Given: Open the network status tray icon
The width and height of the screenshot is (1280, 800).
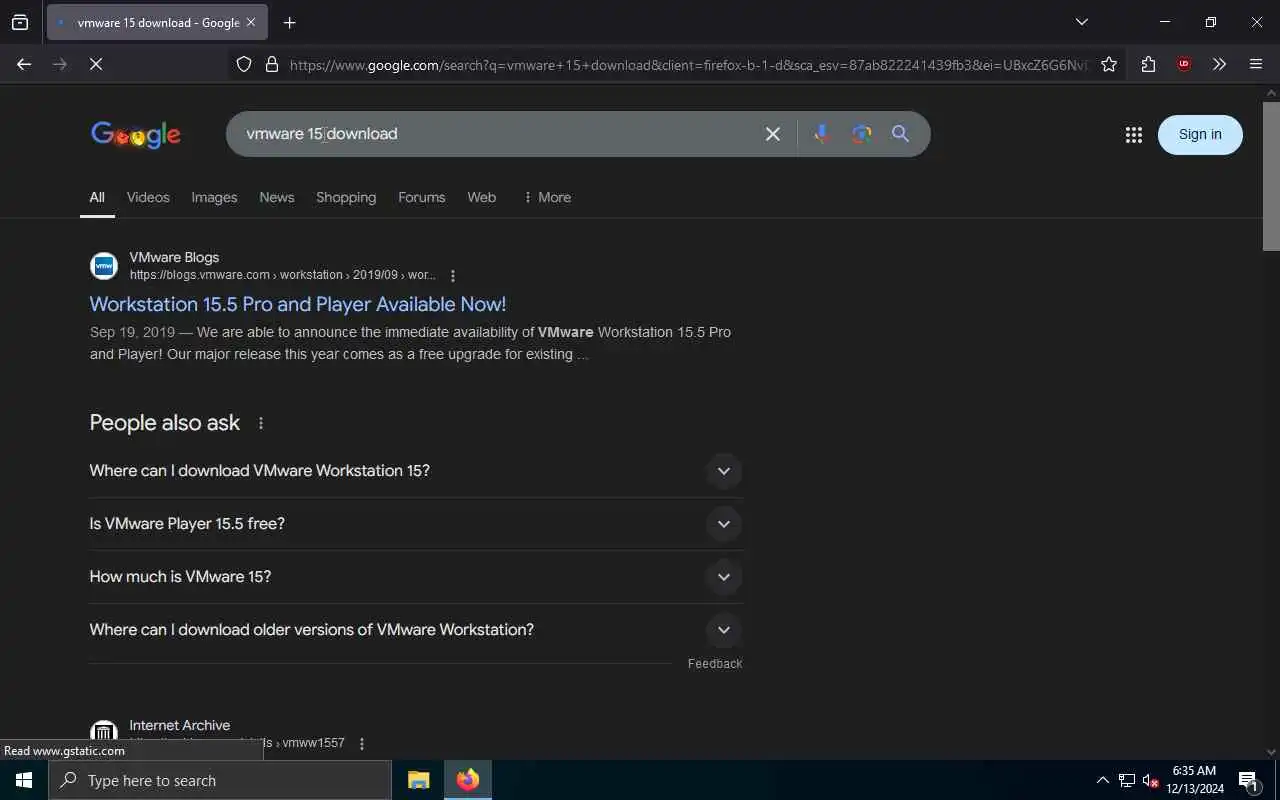Looking at the screenshot, I should 1127,780.
